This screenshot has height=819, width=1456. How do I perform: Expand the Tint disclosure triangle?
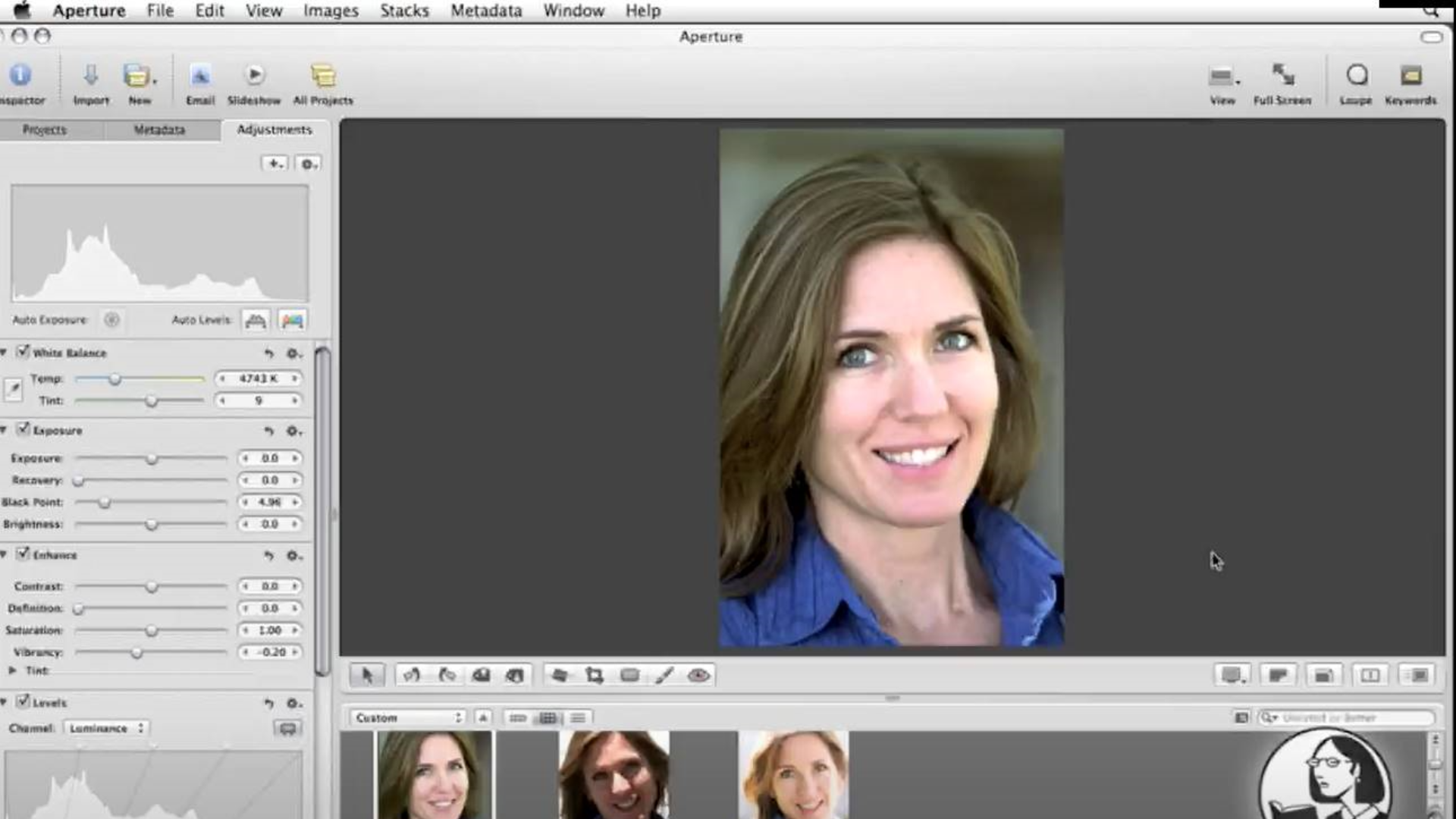12,670
